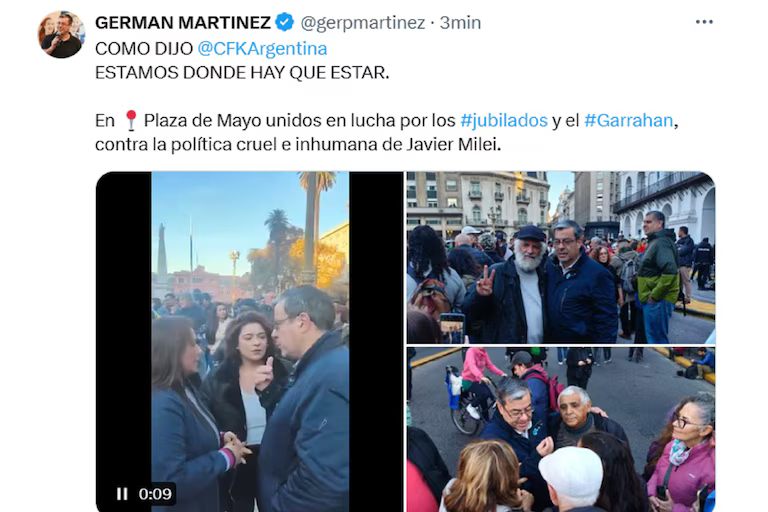
Task: Click the COMO DIJO opening text
Action: pyautogui.click(x=144, y=49)
